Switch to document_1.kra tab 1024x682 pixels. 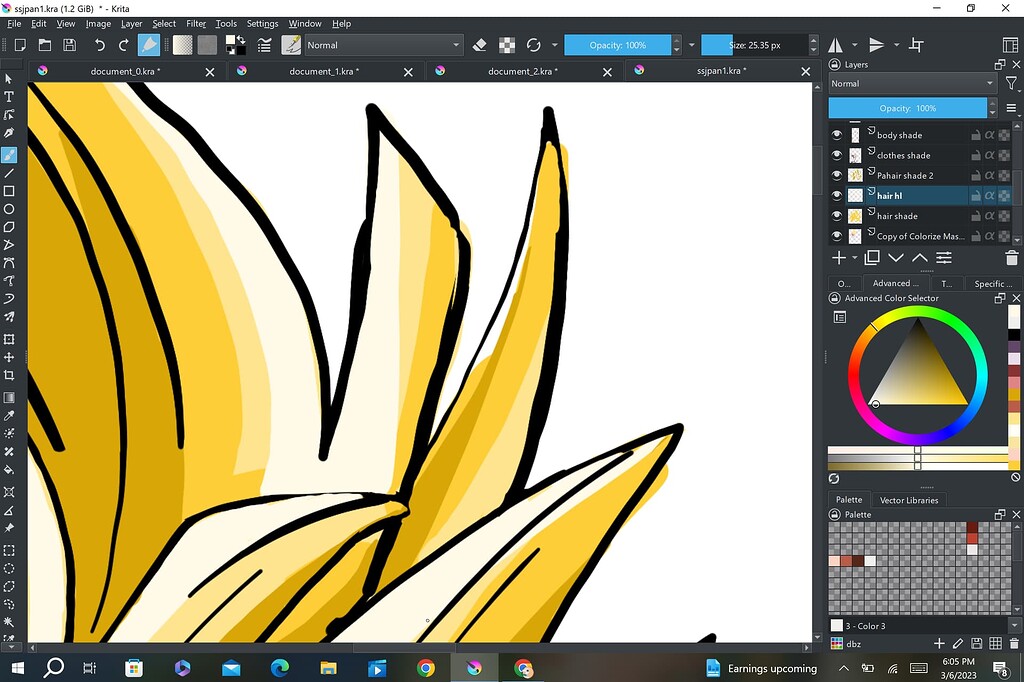click(324, 71)
